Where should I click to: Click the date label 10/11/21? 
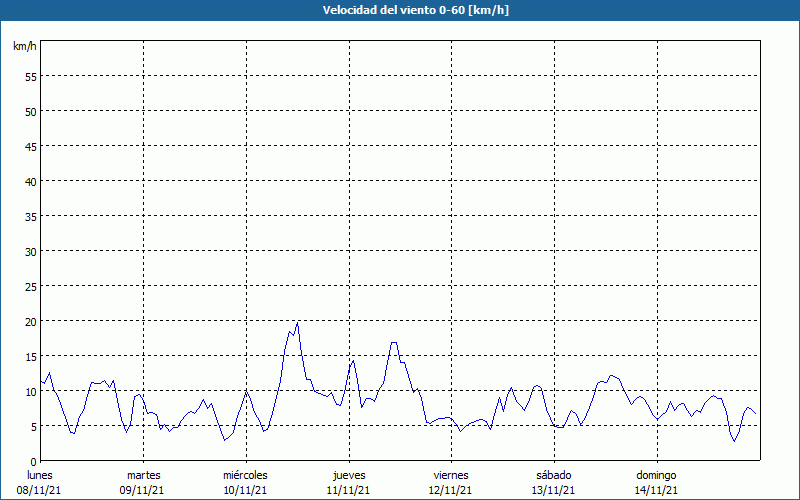(x=245, y=490)
